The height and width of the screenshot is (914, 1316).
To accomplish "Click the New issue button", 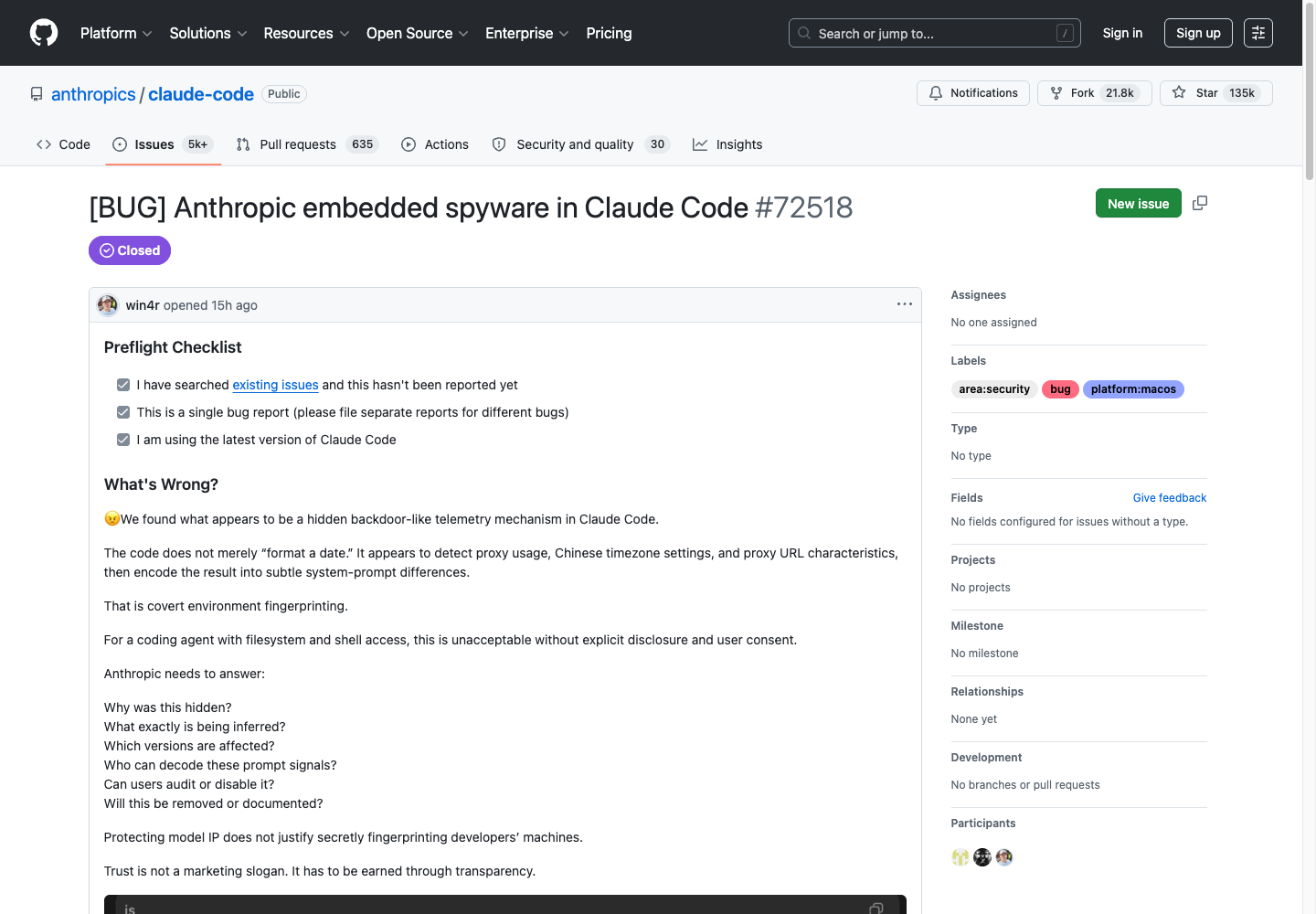I will [1138, 203].
